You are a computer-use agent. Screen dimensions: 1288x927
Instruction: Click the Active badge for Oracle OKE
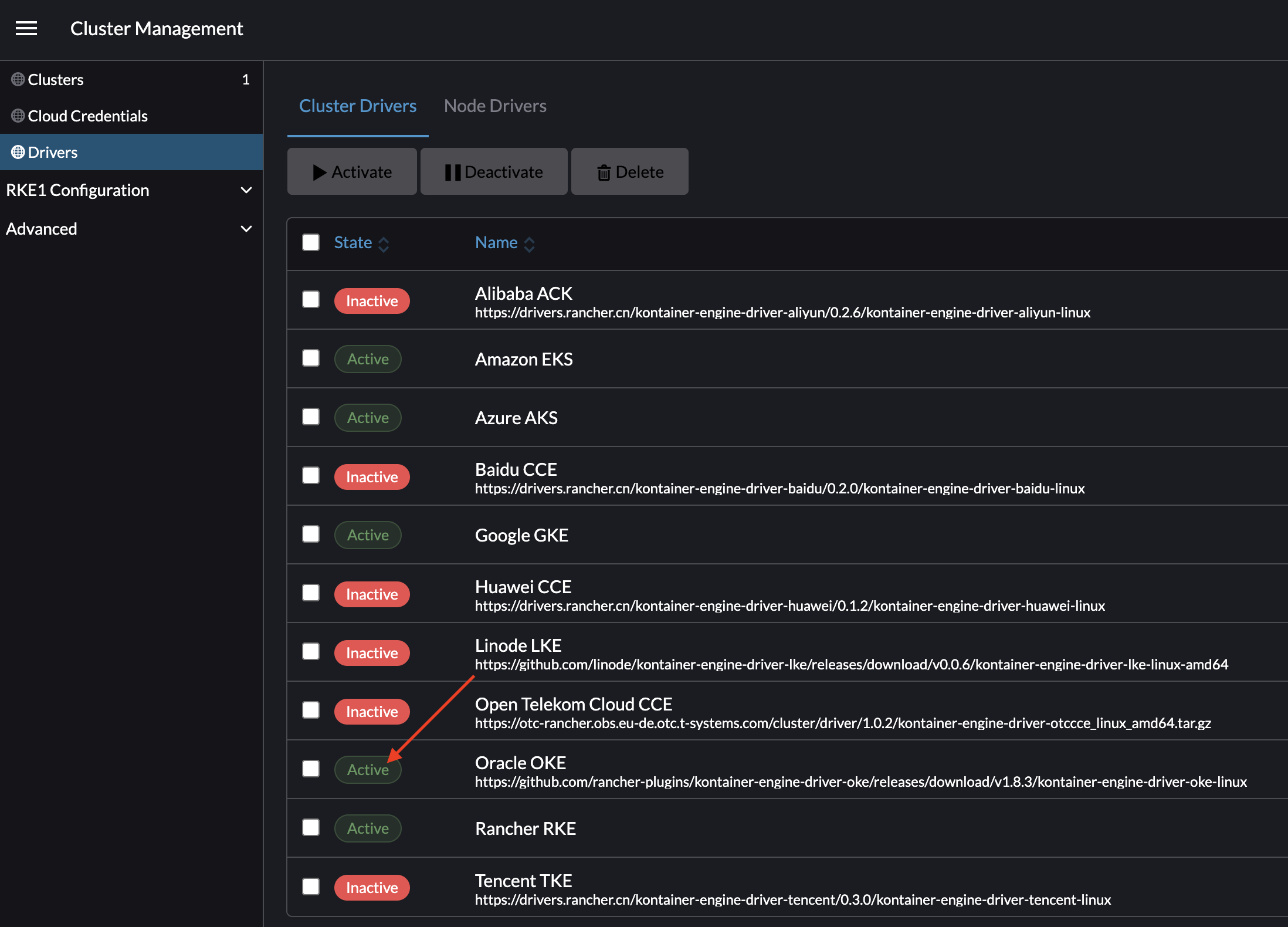tap(368, 769)
